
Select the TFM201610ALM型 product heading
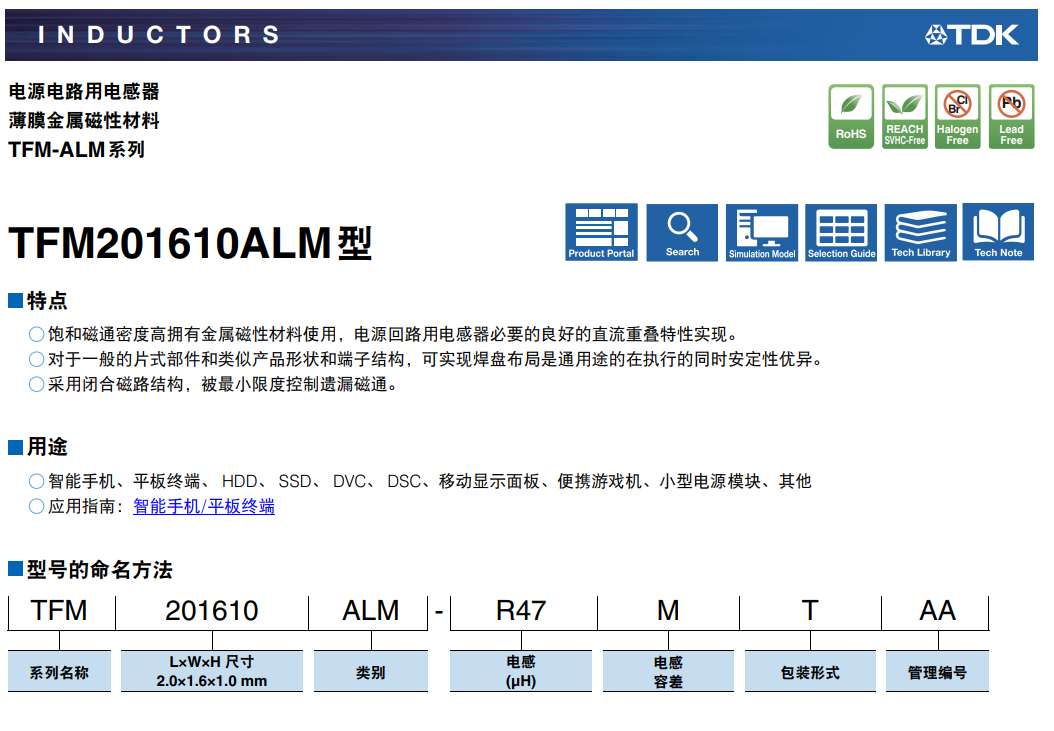tap(190, 242)
